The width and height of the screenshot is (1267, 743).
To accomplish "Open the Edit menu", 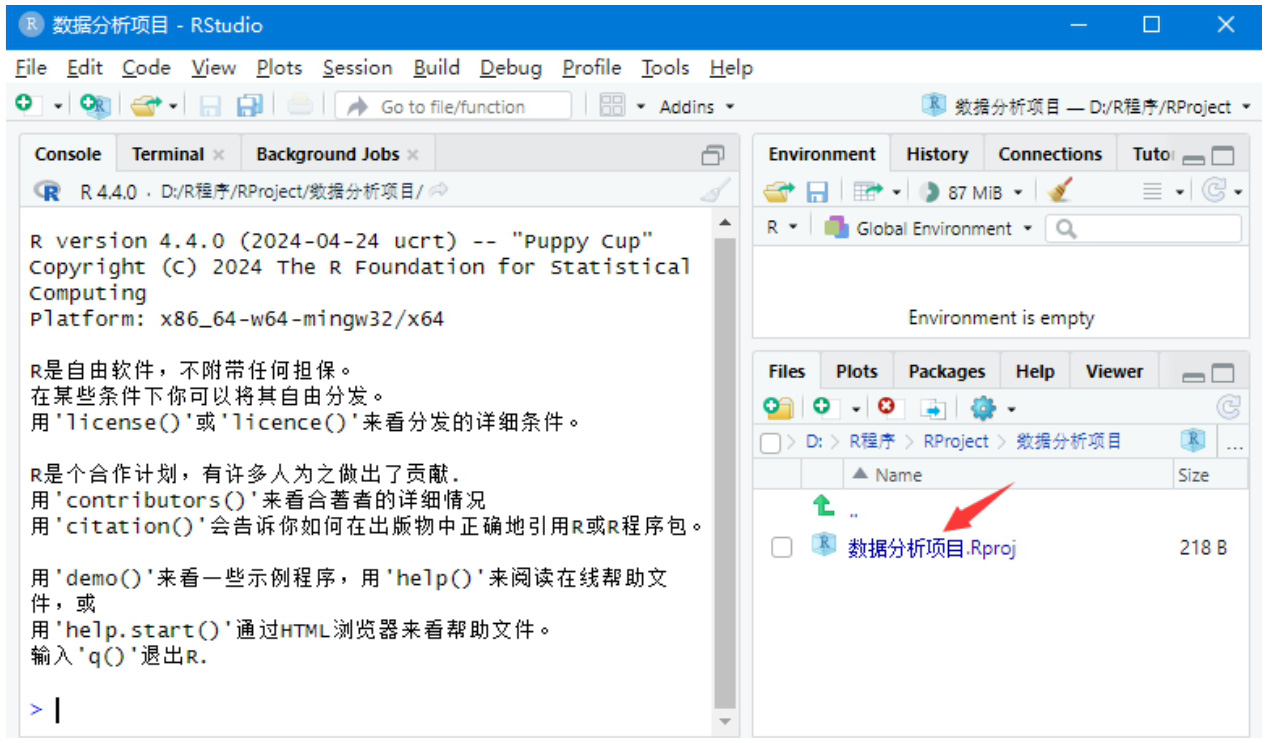I will coord(85,68).
